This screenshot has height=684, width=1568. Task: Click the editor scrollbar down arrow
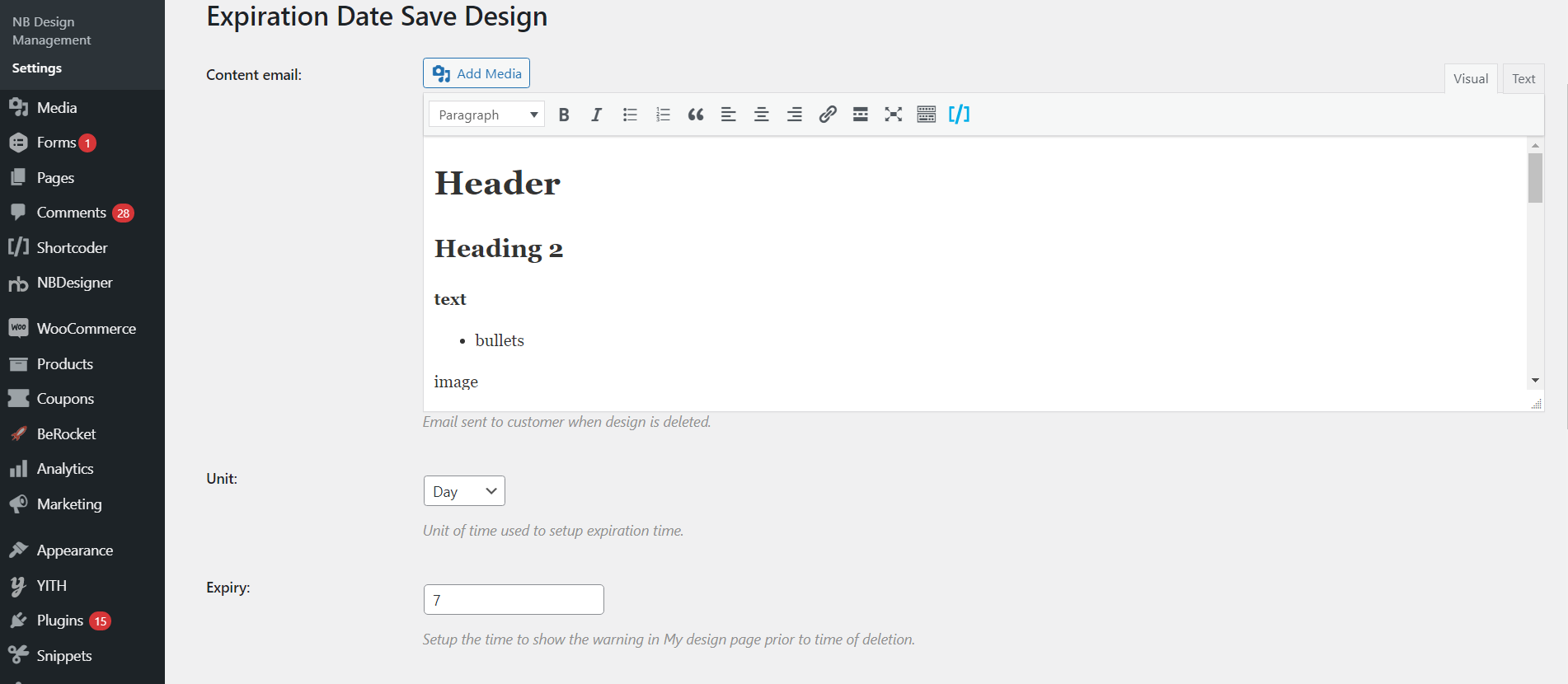1535,380
